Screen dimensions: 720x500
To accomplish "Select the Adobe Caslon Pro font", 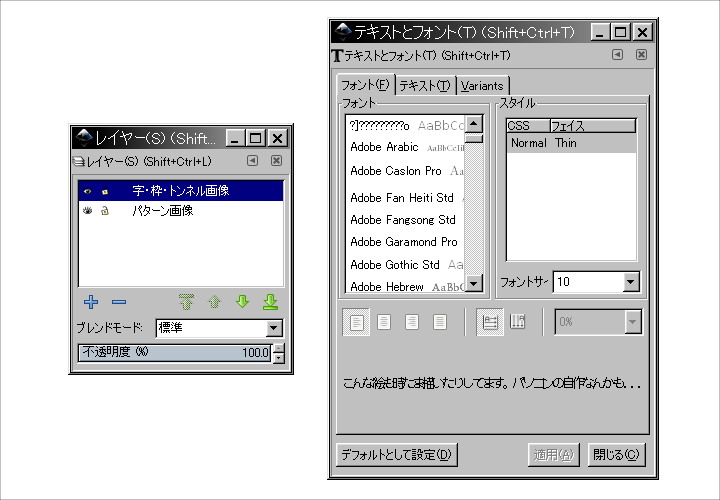I will (x=405, y=171).
